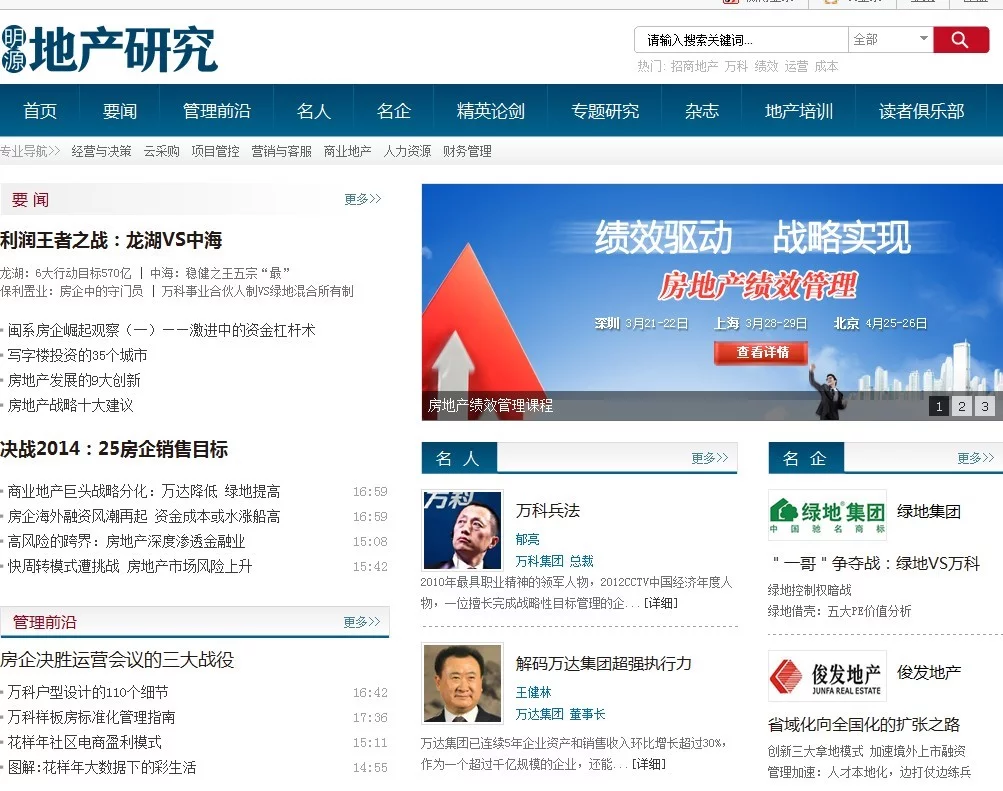The height and width of the screenshot is (791, 1003).
Task: Click 更多>> in the 名企 section
Action: coord(975,458)
